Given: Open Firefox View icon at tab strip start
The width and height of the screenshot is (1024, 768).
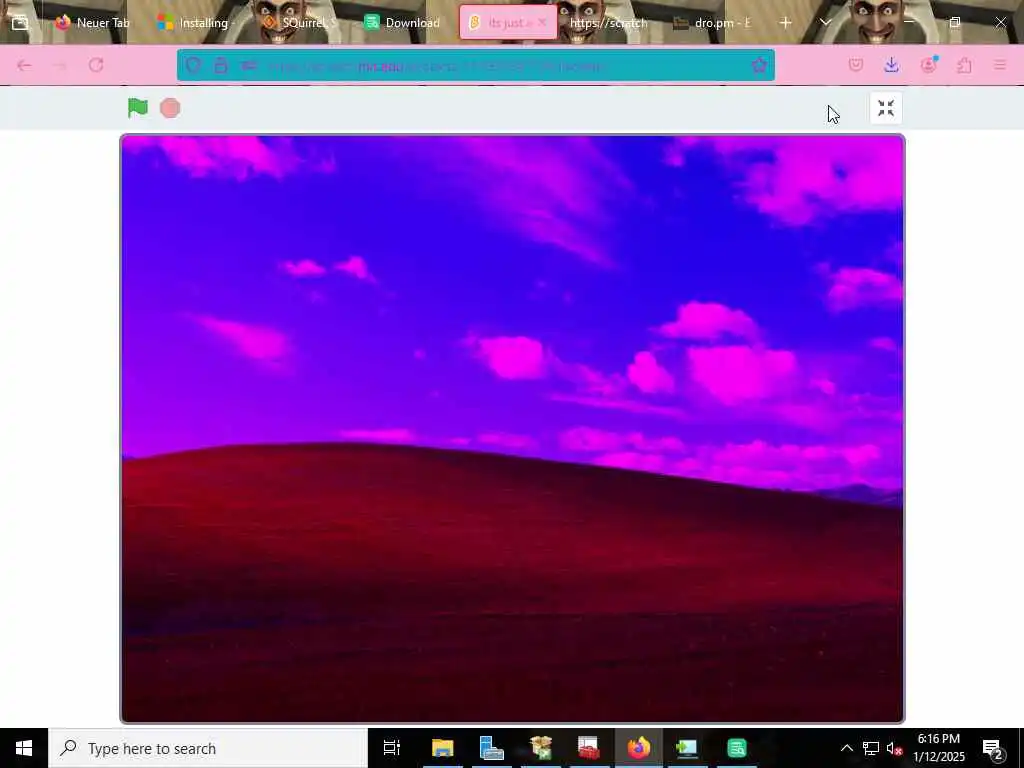Looking at the screenshot, I should click(20, 23).
